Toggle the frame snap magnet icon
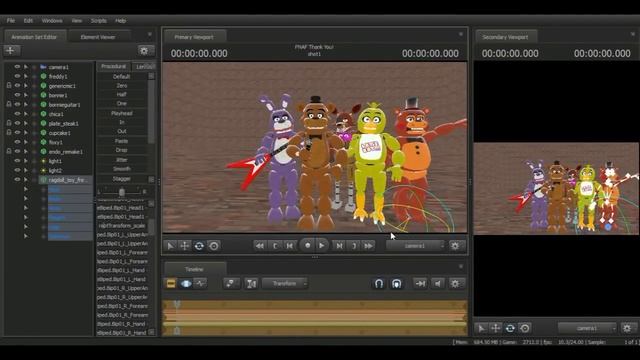Viewport: 640px width, 360px height. [x=396, y=283]
